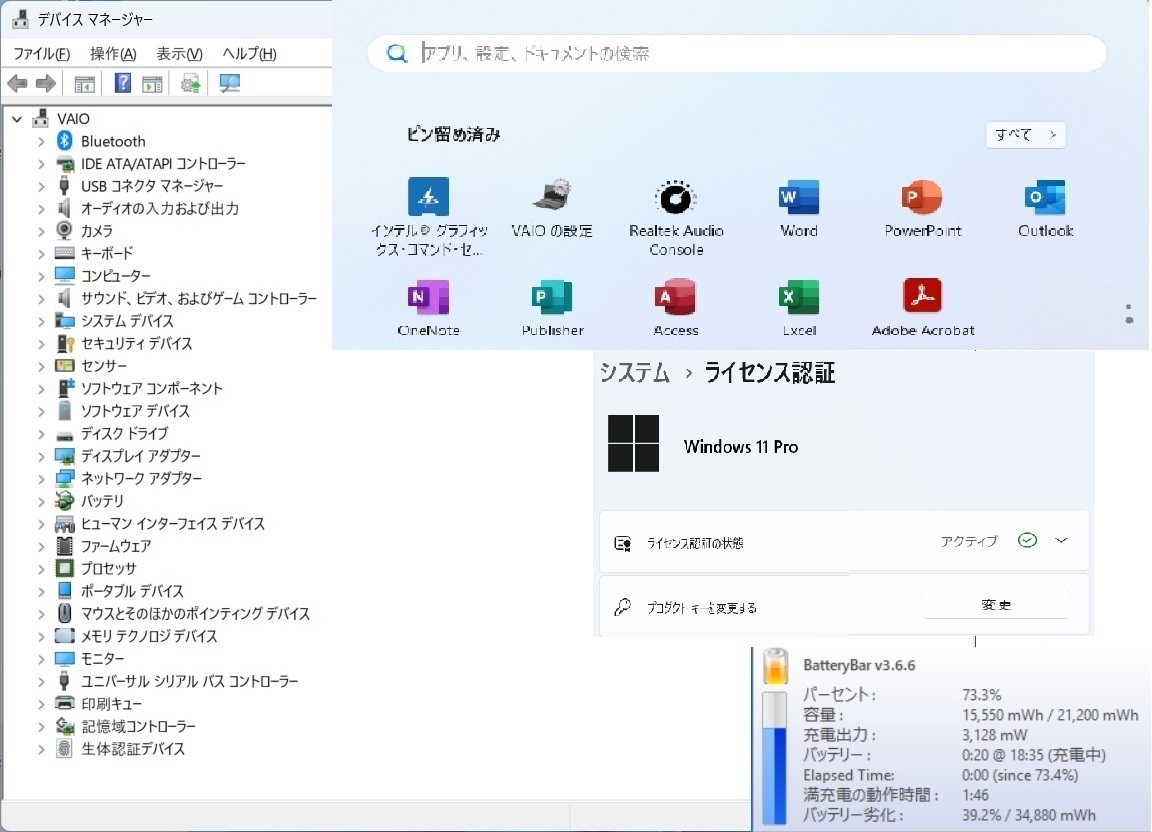This screenshot has width=1152, height=832.
Task: Expand the ライセンス認証の状態 details chevron
Action: click(1061, 541)
